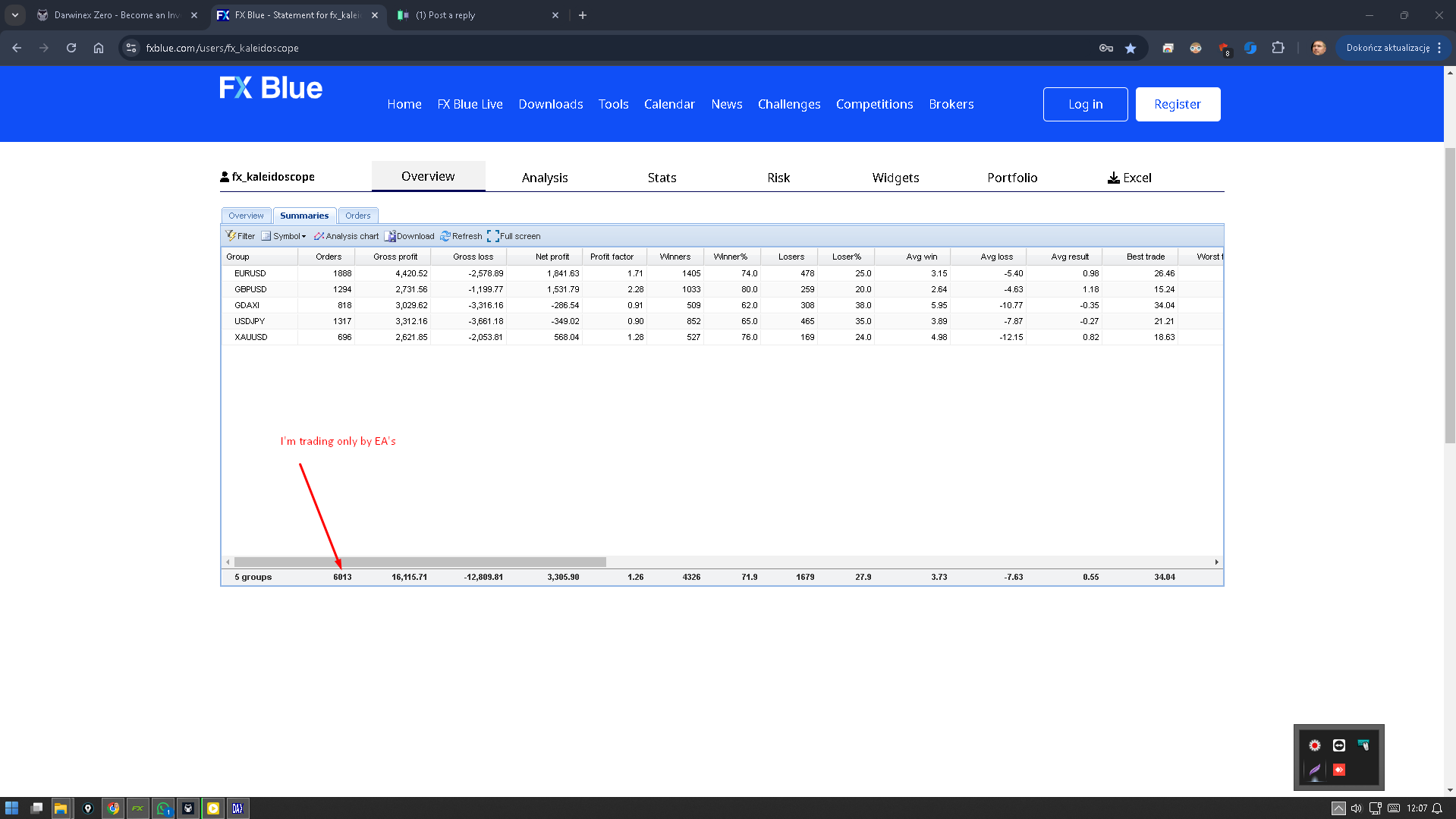The height and width of the screenshot is (819, 1456).
Task: Open the Analysis chart tool
Action: (x=346, y=236)
